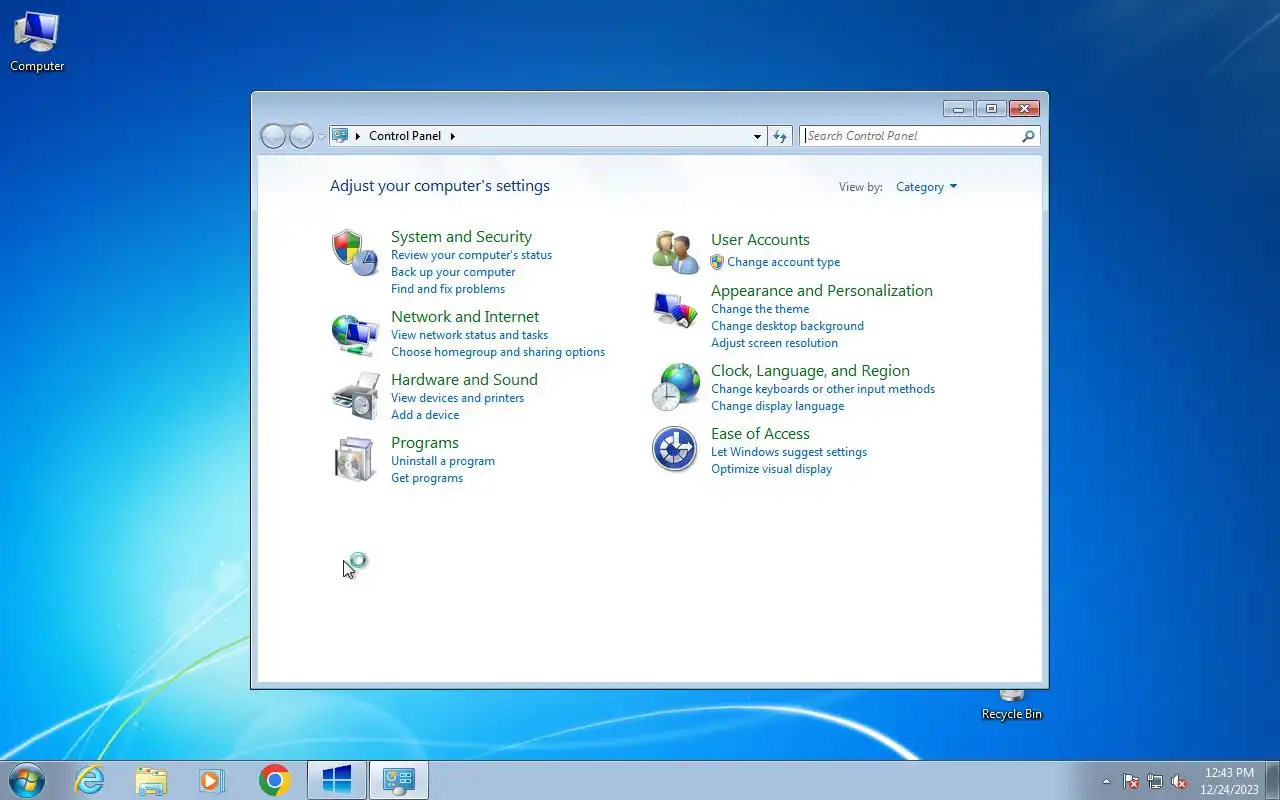Click the Control Panel icon in address bar

pos(340,136)
